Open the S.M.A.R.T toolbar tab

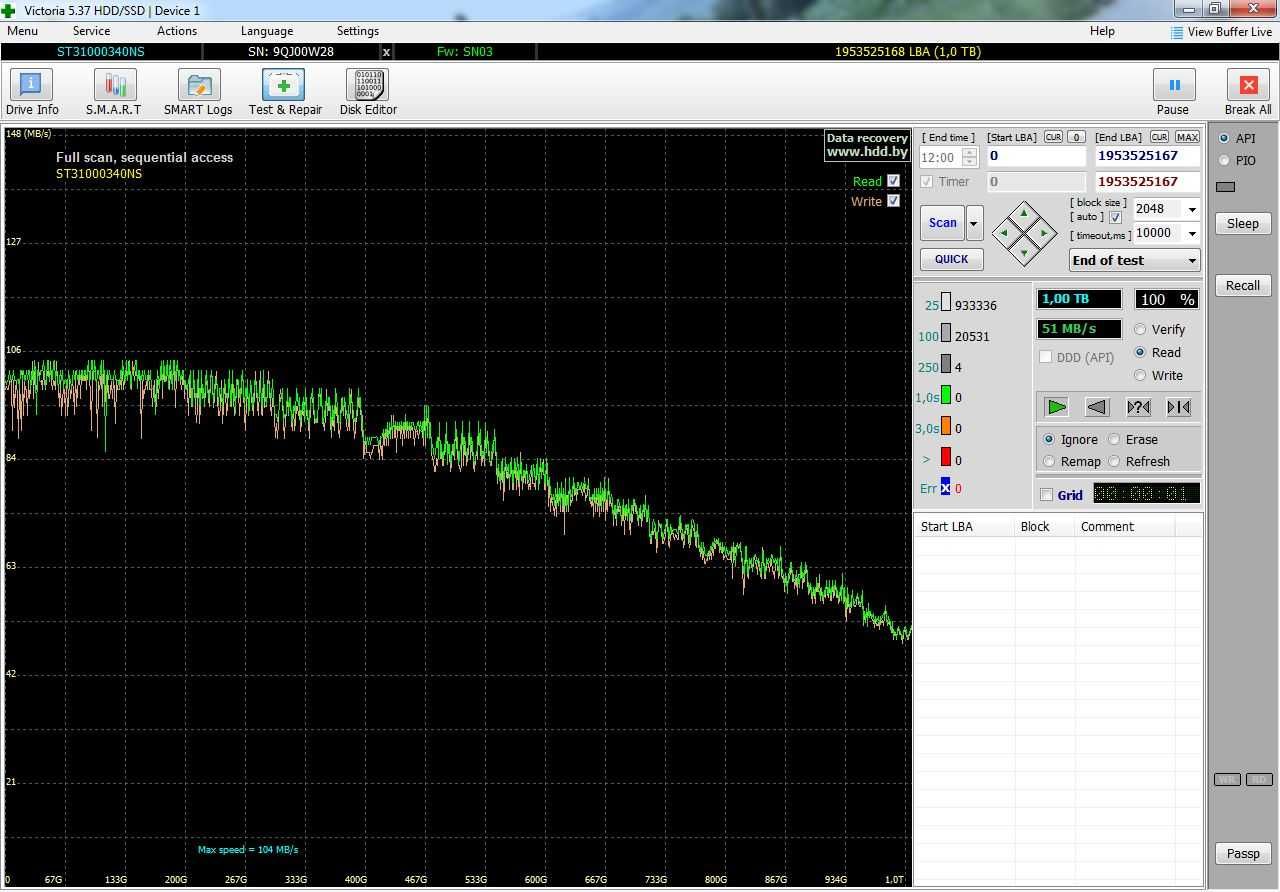coord(113,93)
